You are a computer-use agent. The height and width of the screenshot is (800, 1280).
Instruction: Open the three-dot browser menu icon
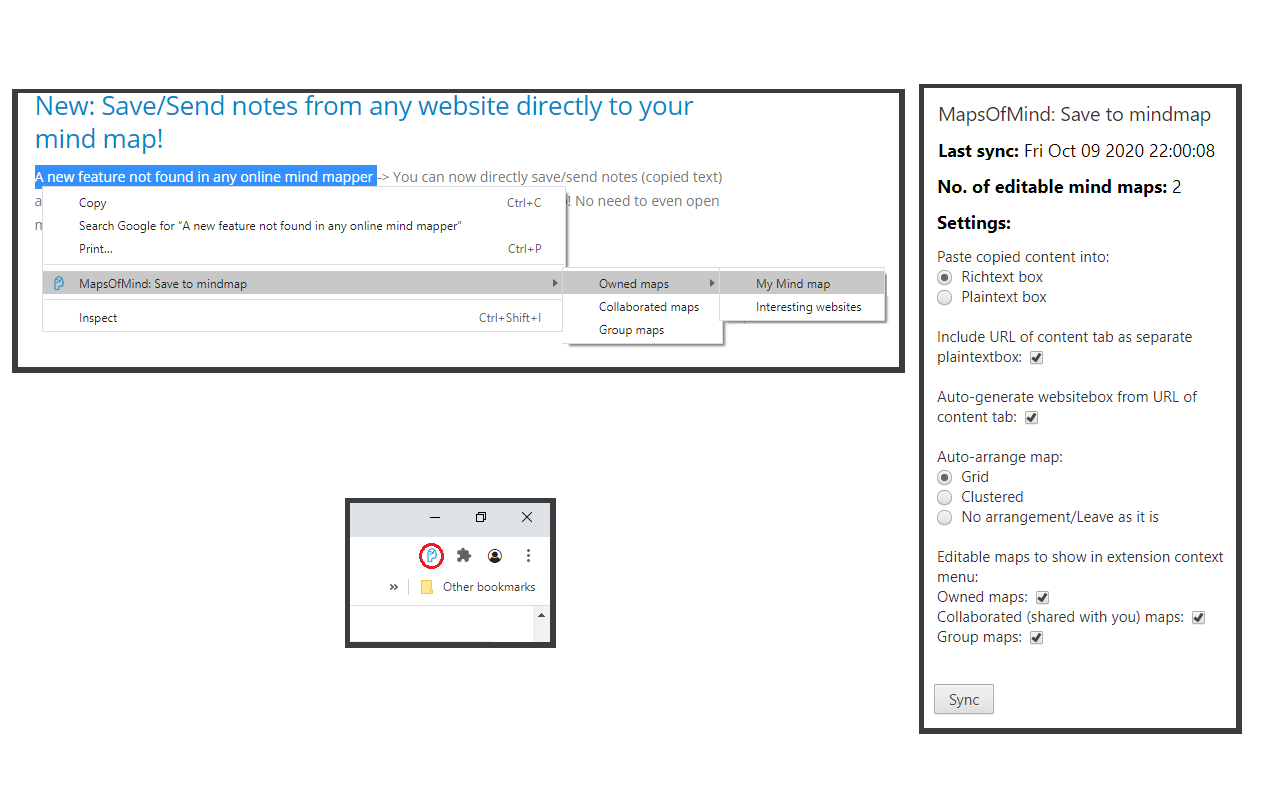[x=528, y=555]
